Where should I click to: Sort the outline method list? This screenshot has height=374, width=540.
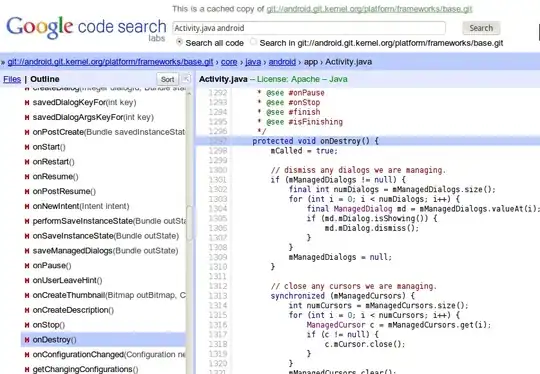(x=167, y=79)
